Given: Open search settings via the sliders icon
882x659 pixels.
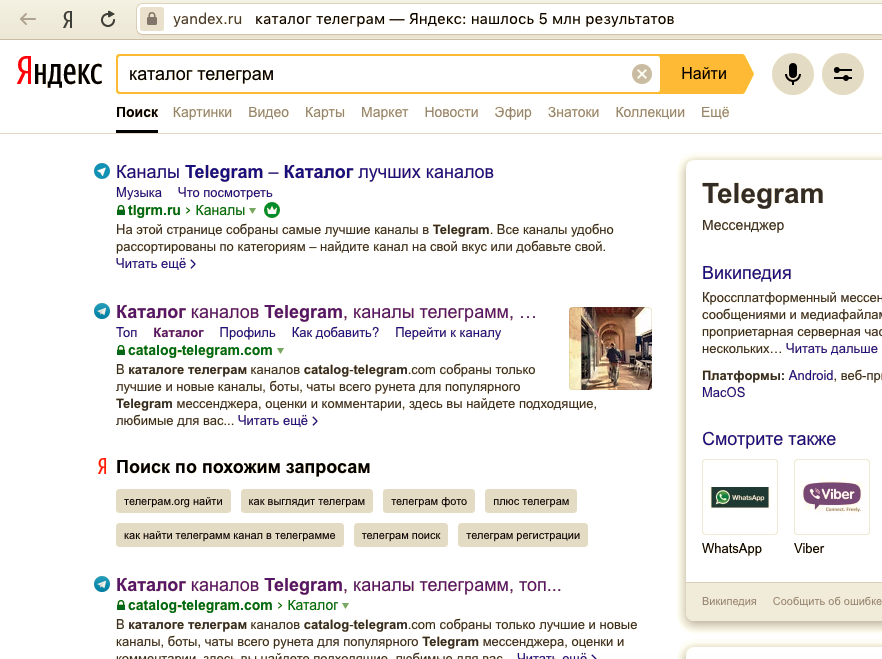Looking at the screenshot, I should (x=843, y=74).
